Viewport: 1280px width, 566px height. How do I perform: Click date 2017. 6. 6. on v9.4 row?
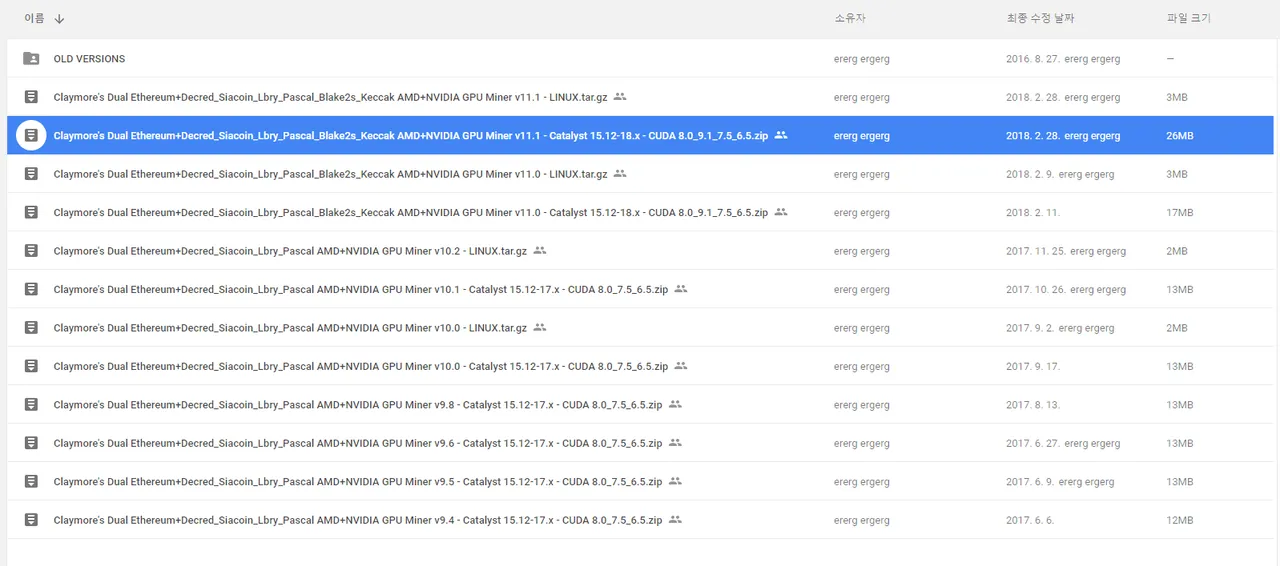tap(1030, 520)
